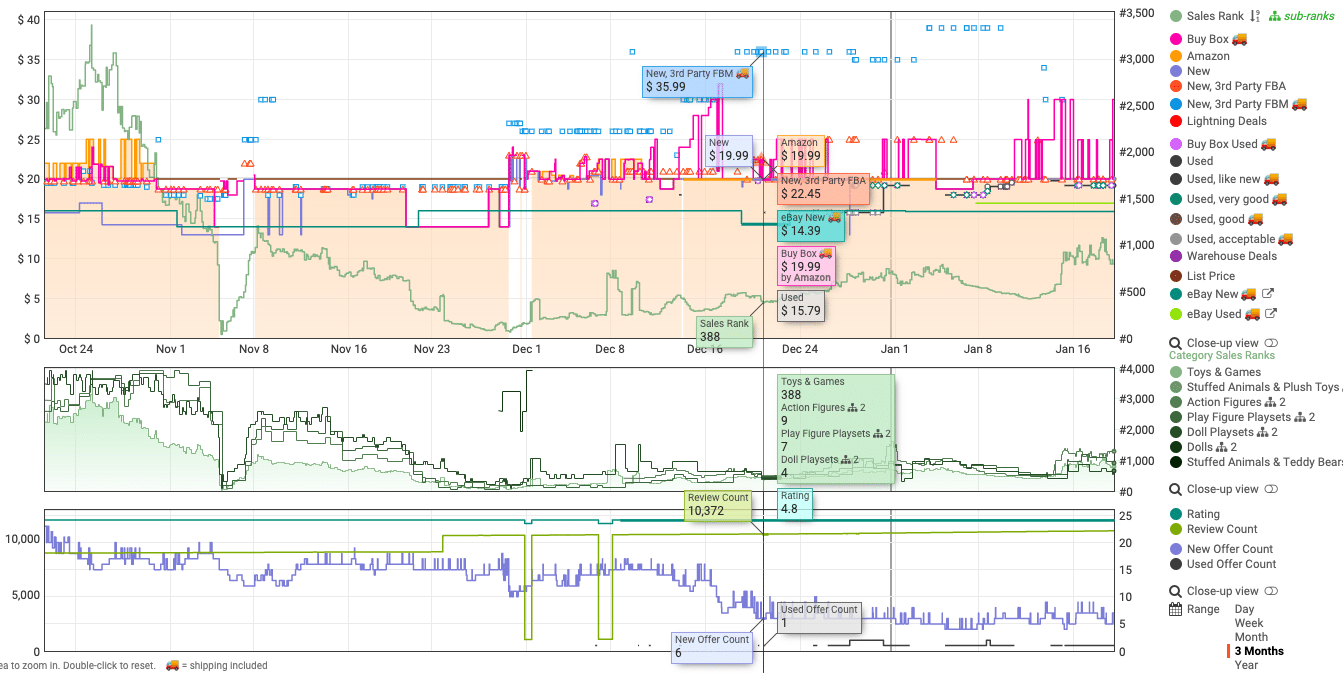The image size is (1343, 673).
Task: Open the eBay Used external link icon
Action: (1269, 314)
